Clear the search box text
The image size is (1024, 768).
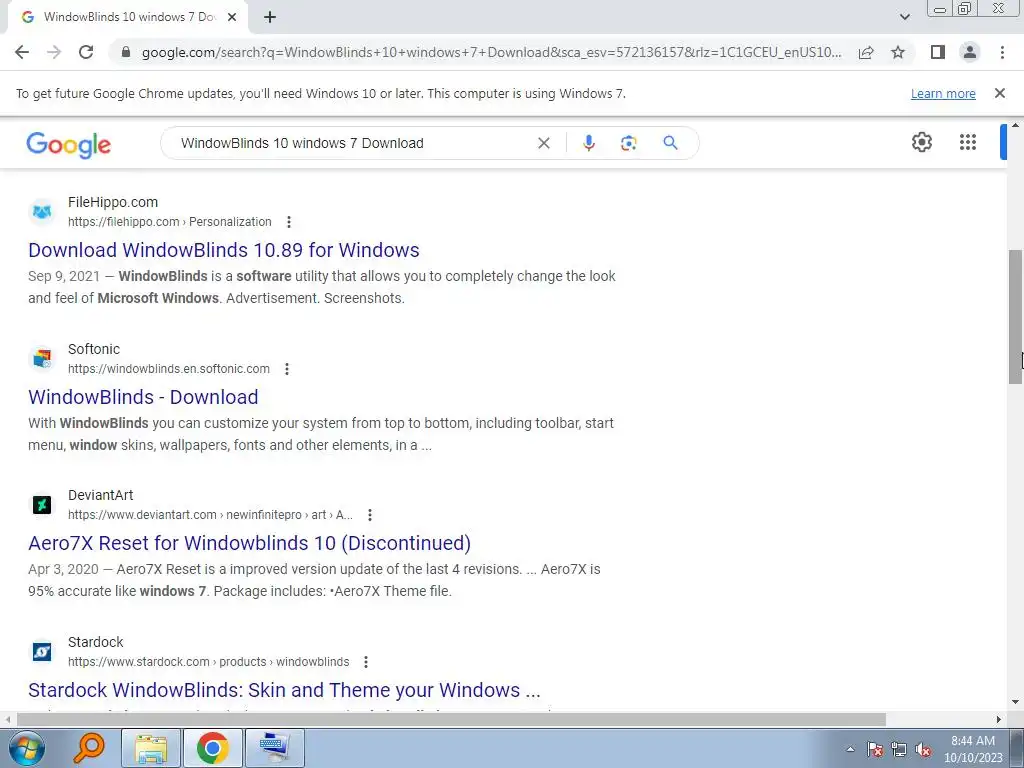[x=543, y=143]
